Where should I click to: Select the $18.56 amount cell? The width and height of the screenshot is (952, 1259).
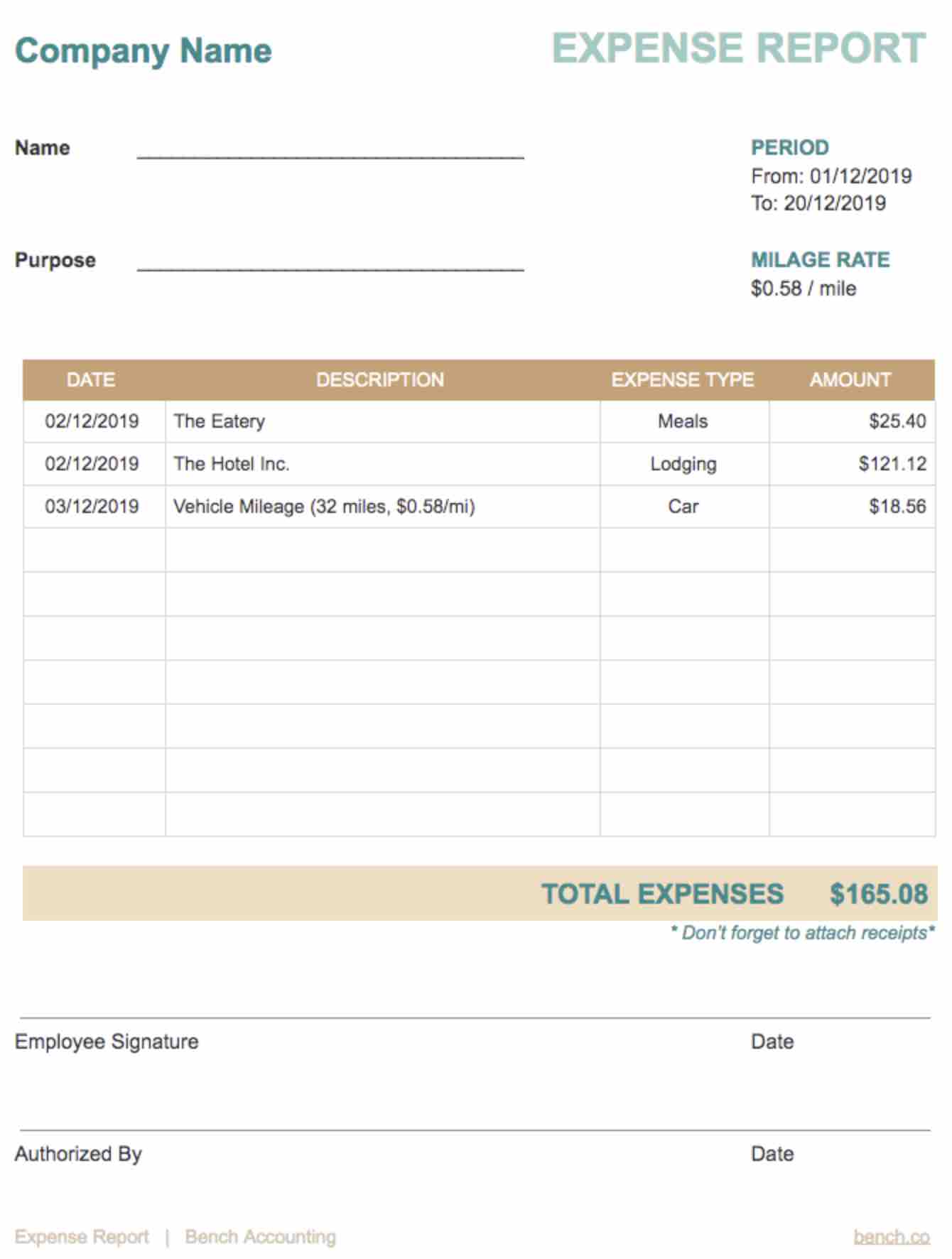click(852, 507)
